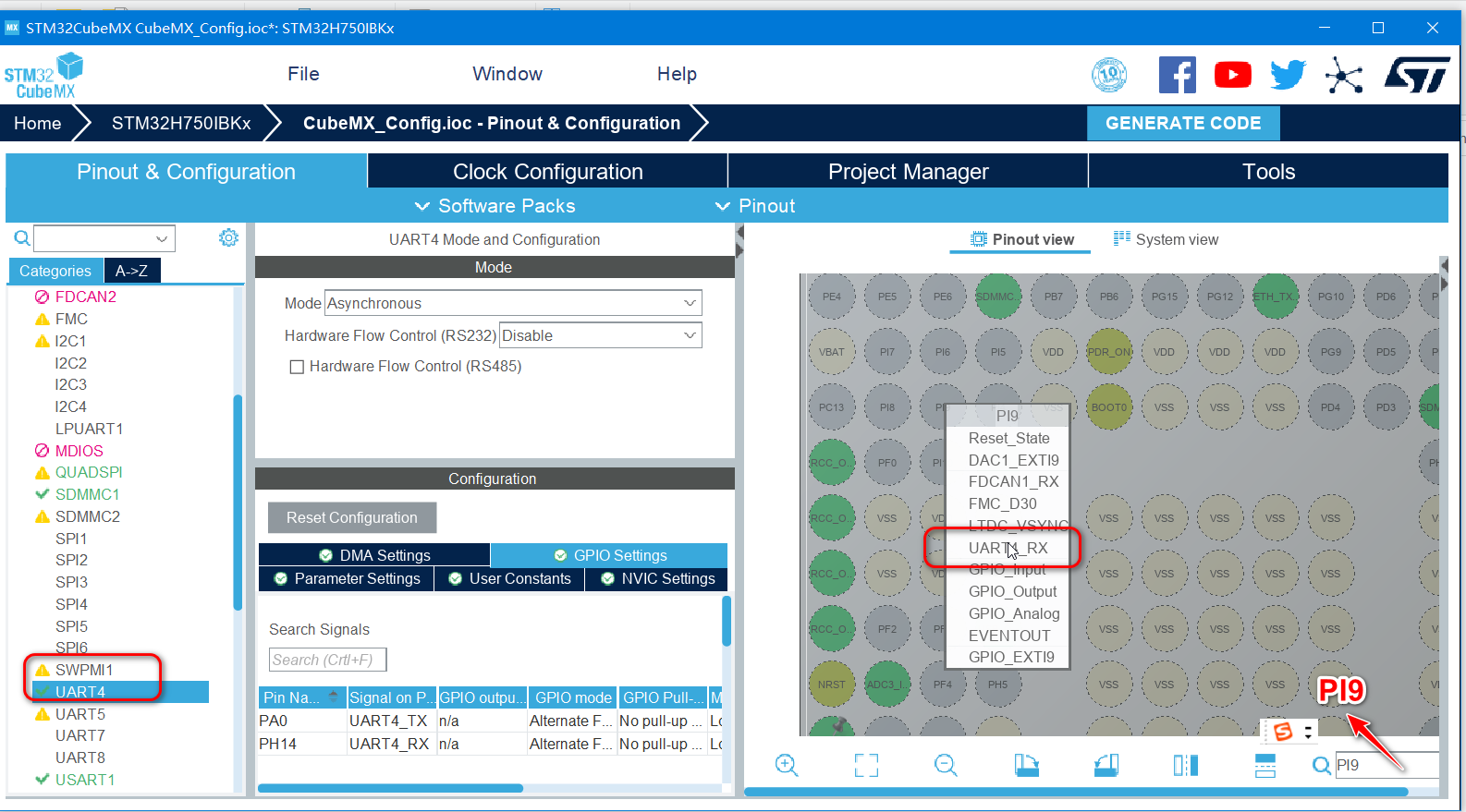
Task: Choose GPIO_Output from the PI9 pin menu
Action: [1008, 591]
